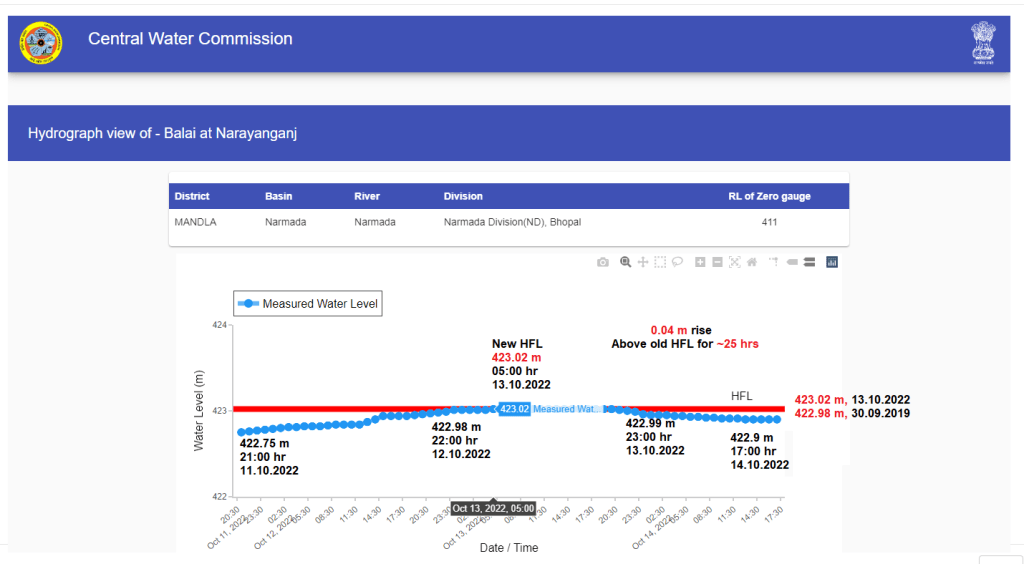Viewport: 1024px width, 564px height.
Task: Click the Autoscale chart icon
Action: [735, 262]
